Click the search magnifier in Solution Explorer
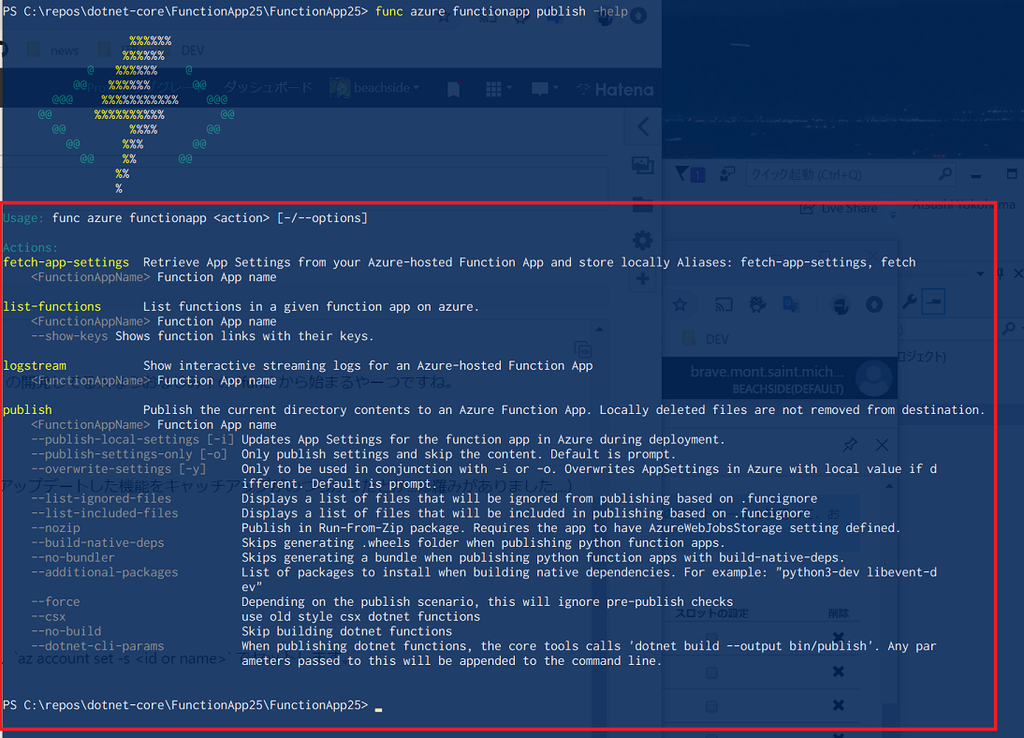1024x738 pixels. pyautogui.click(x=1009, y=328)
